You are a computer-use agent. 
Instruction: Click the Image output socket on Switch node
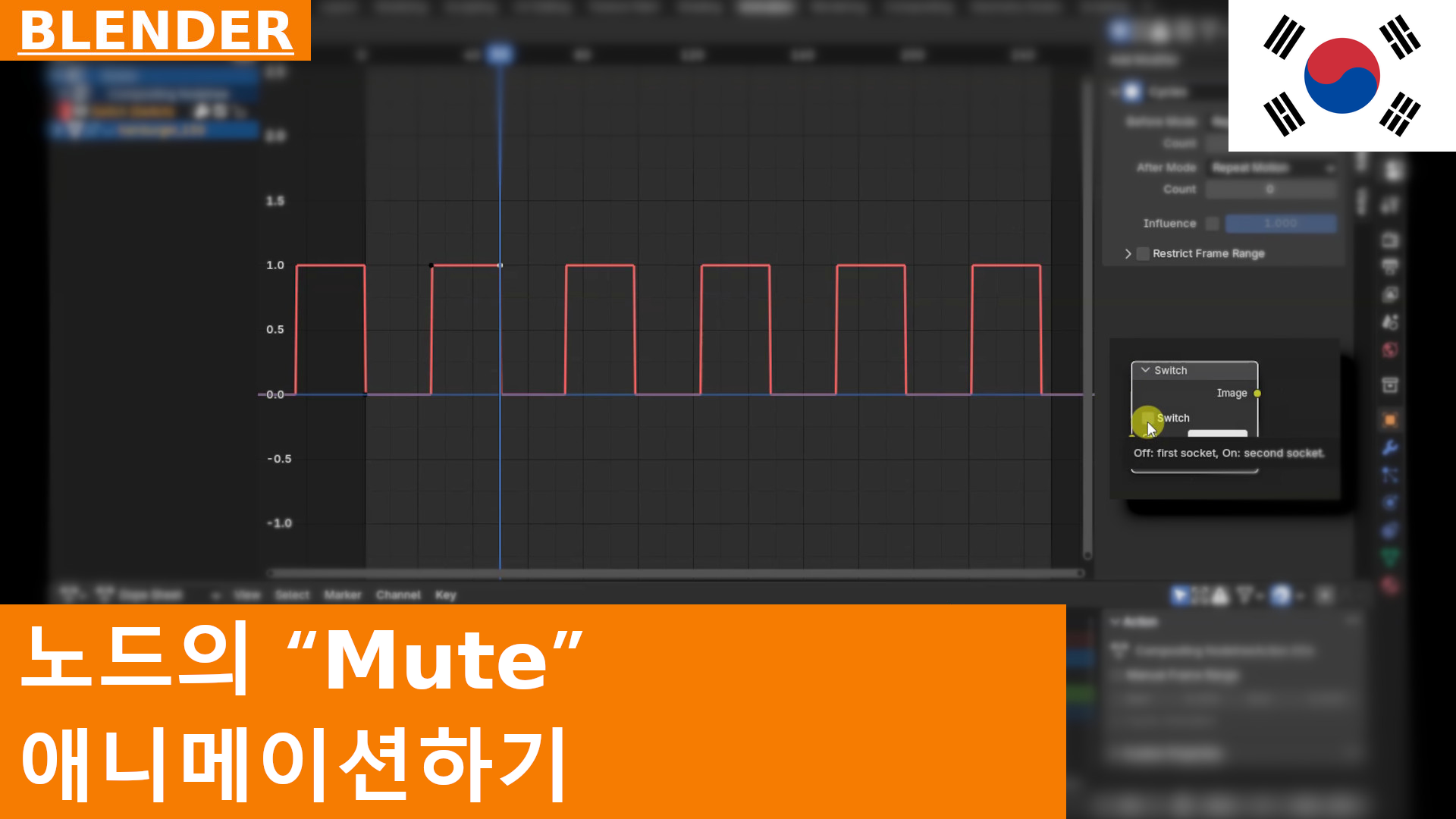pos(1257,394)
